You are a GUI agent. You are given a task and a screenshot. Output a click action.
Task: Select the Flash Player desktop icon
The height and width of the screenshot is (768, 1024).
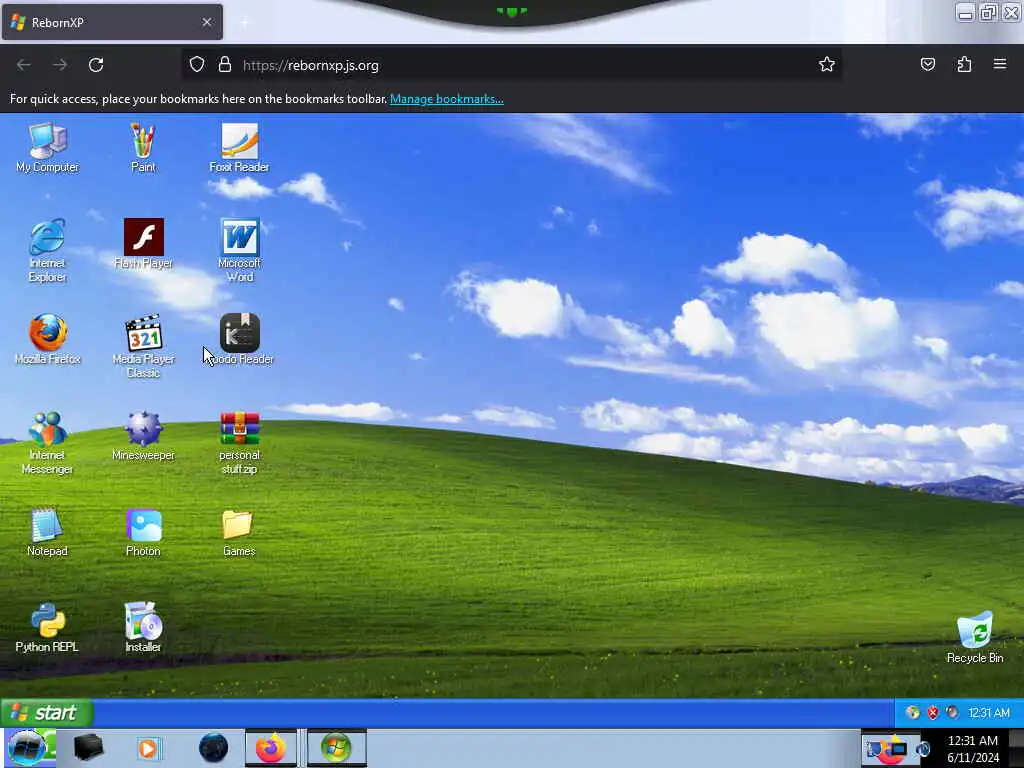[x=143, y=244]
